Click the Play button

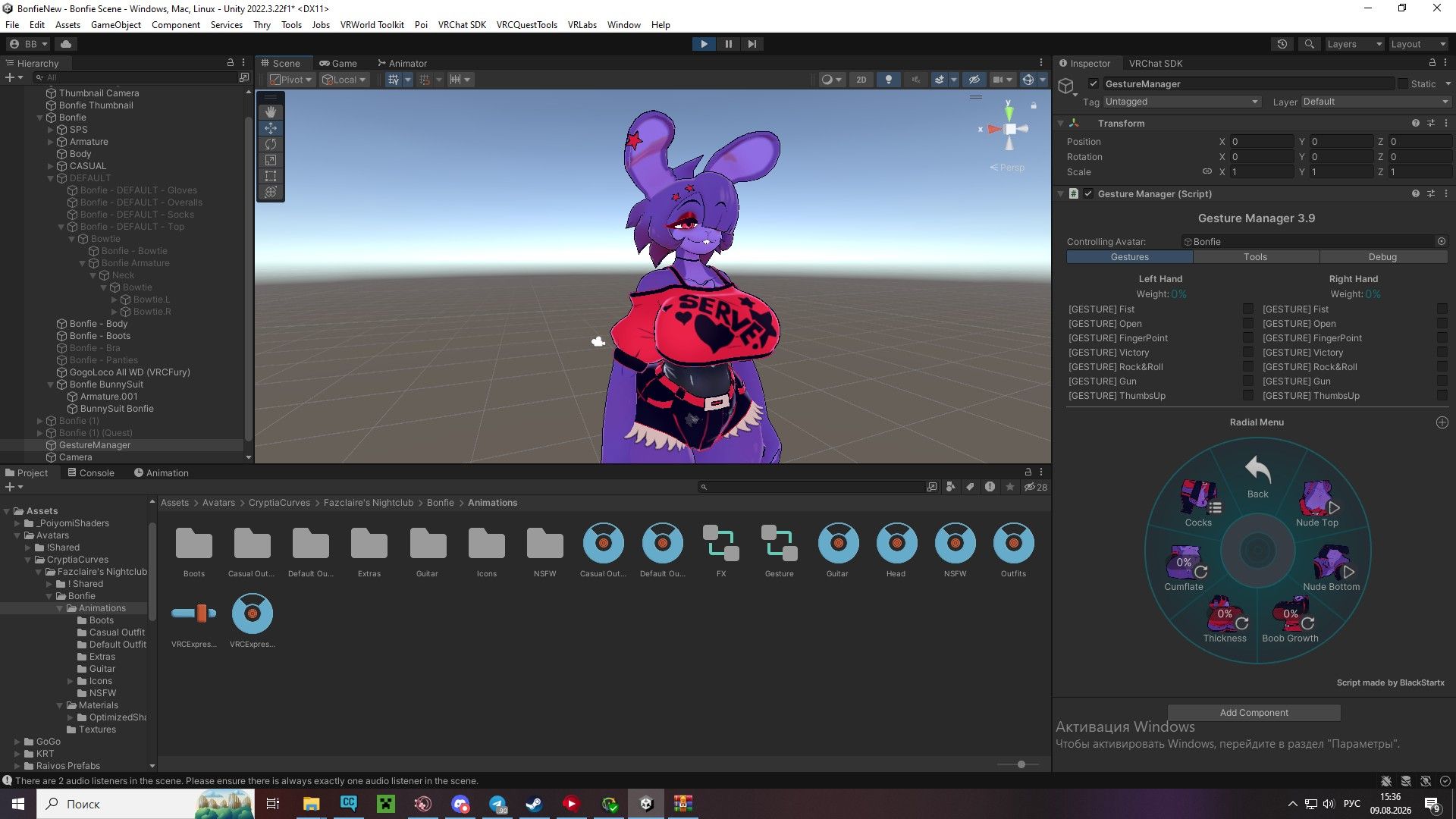pyautogui.click(x=704, y=44)
